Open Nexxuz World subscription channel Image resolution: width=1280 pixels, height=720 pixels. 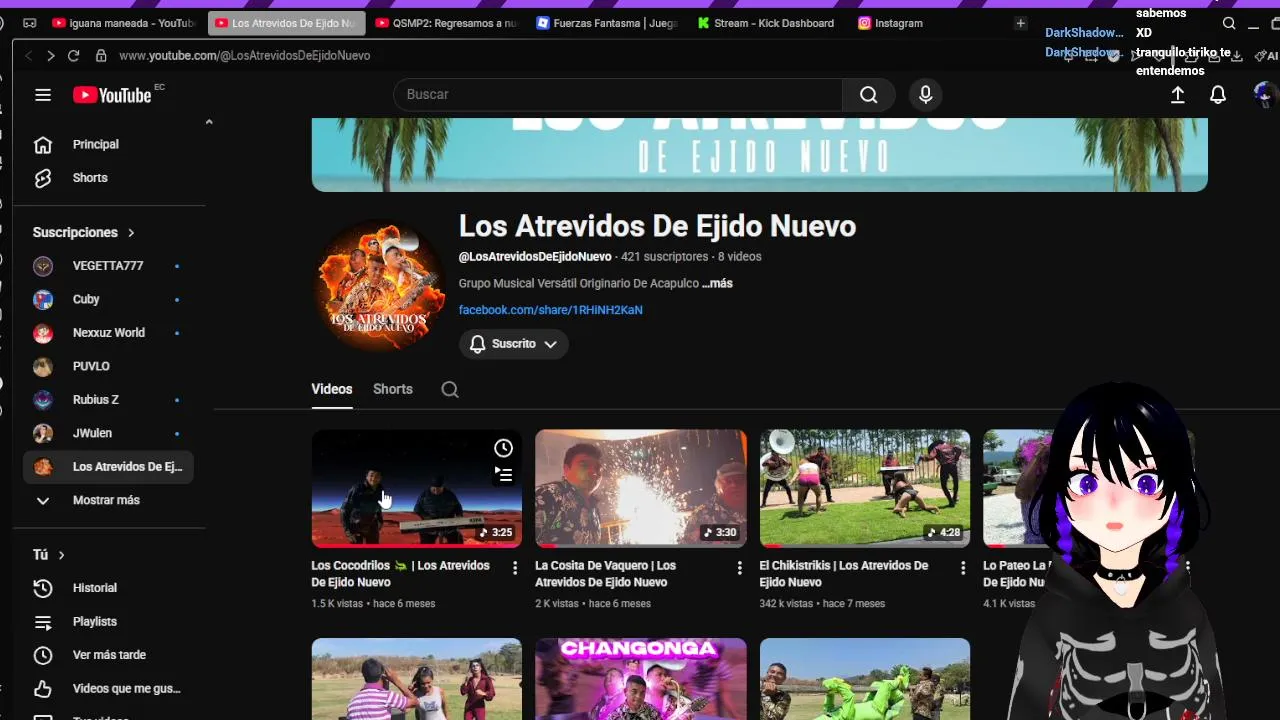(x=108, y=333)
